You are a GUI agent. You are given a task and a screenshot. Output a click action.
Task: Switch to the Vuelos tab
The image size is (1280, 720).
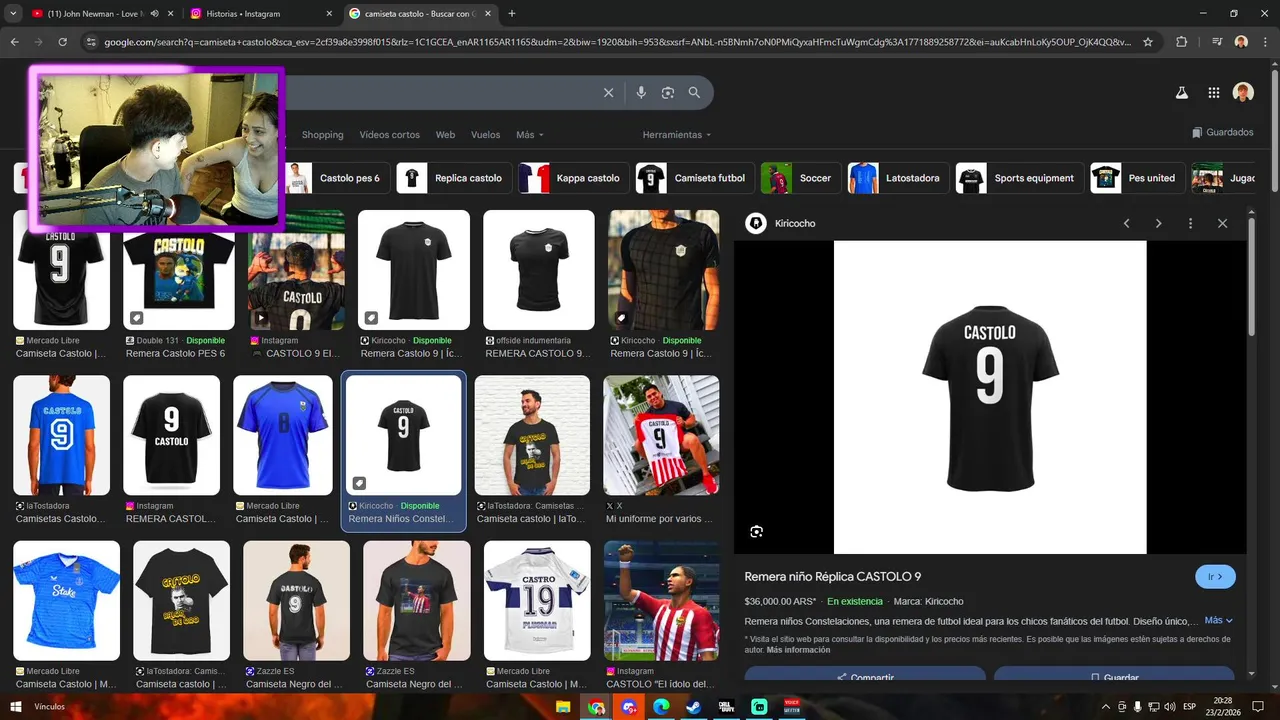[x=485, y=135]
